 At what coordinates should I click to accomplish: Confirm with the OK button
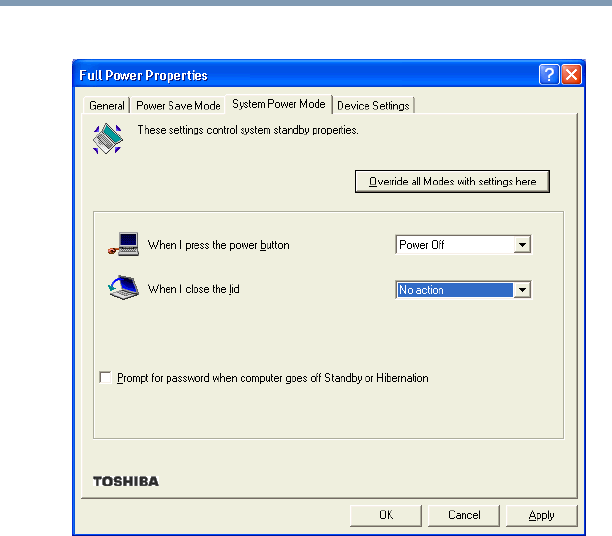pyautogui.click(x=386, y=515)
